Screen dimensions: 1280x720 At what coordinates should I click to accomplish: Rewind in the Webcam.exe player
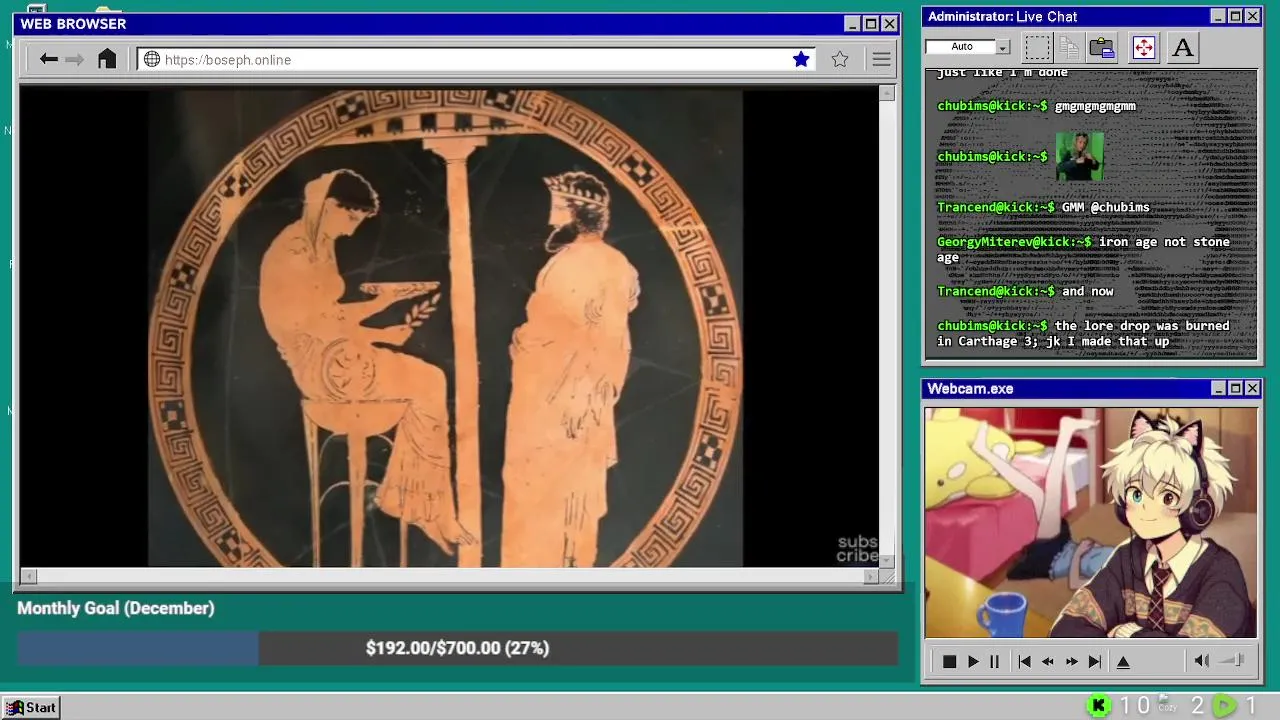click(1048, 661)
